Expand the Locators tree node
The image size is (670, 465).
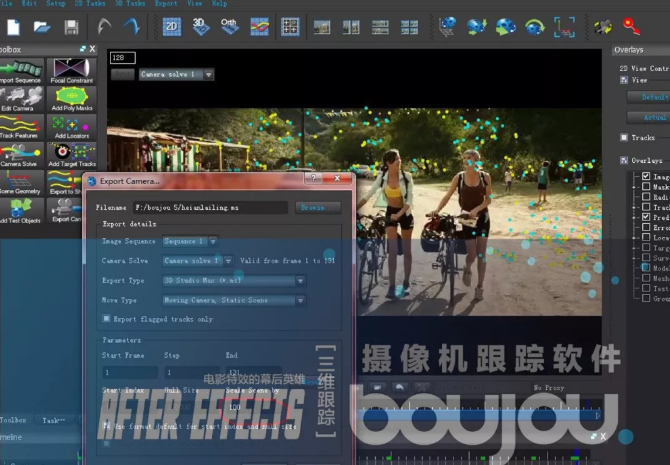click(x=634, y=238)
